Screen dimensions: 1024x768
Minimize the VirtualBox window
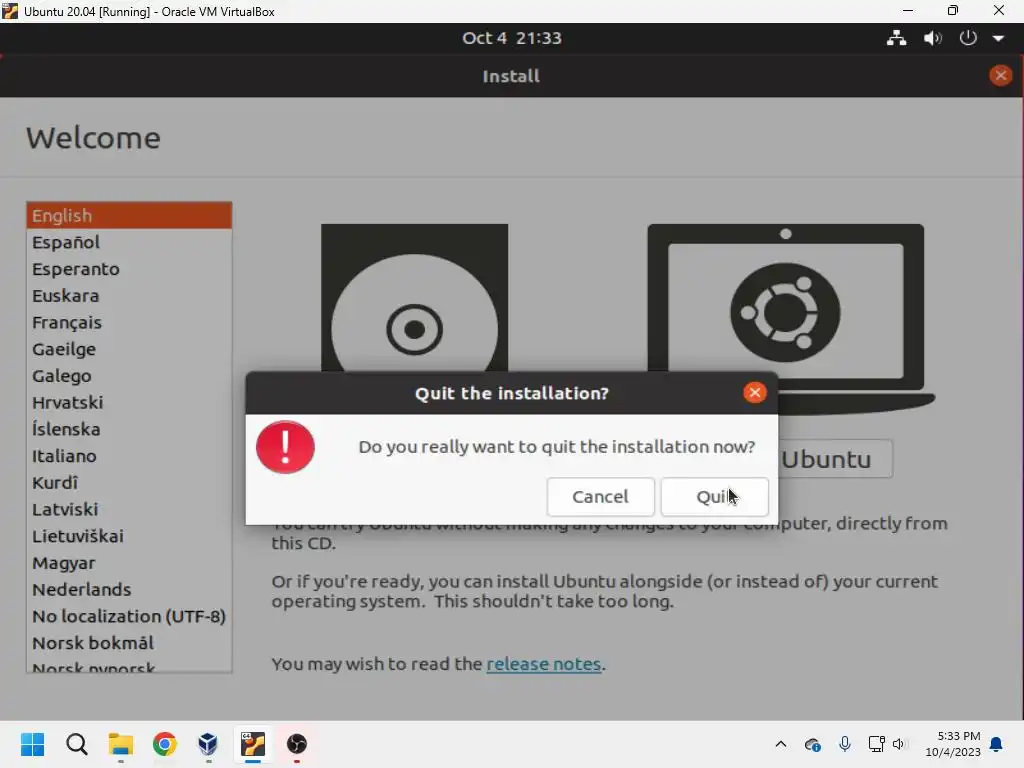908,10
